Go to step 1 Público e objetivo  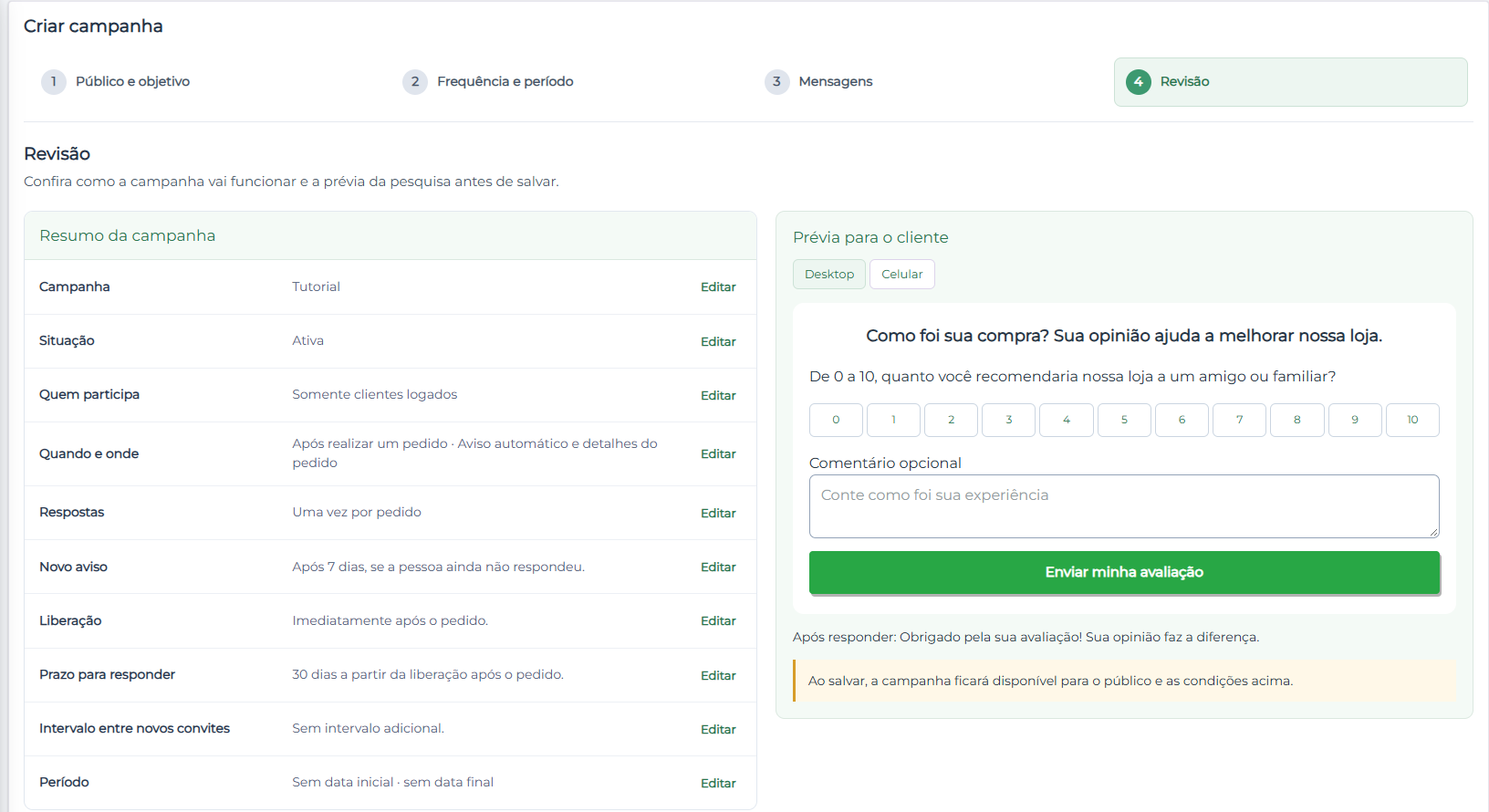[x=116, y=81]
